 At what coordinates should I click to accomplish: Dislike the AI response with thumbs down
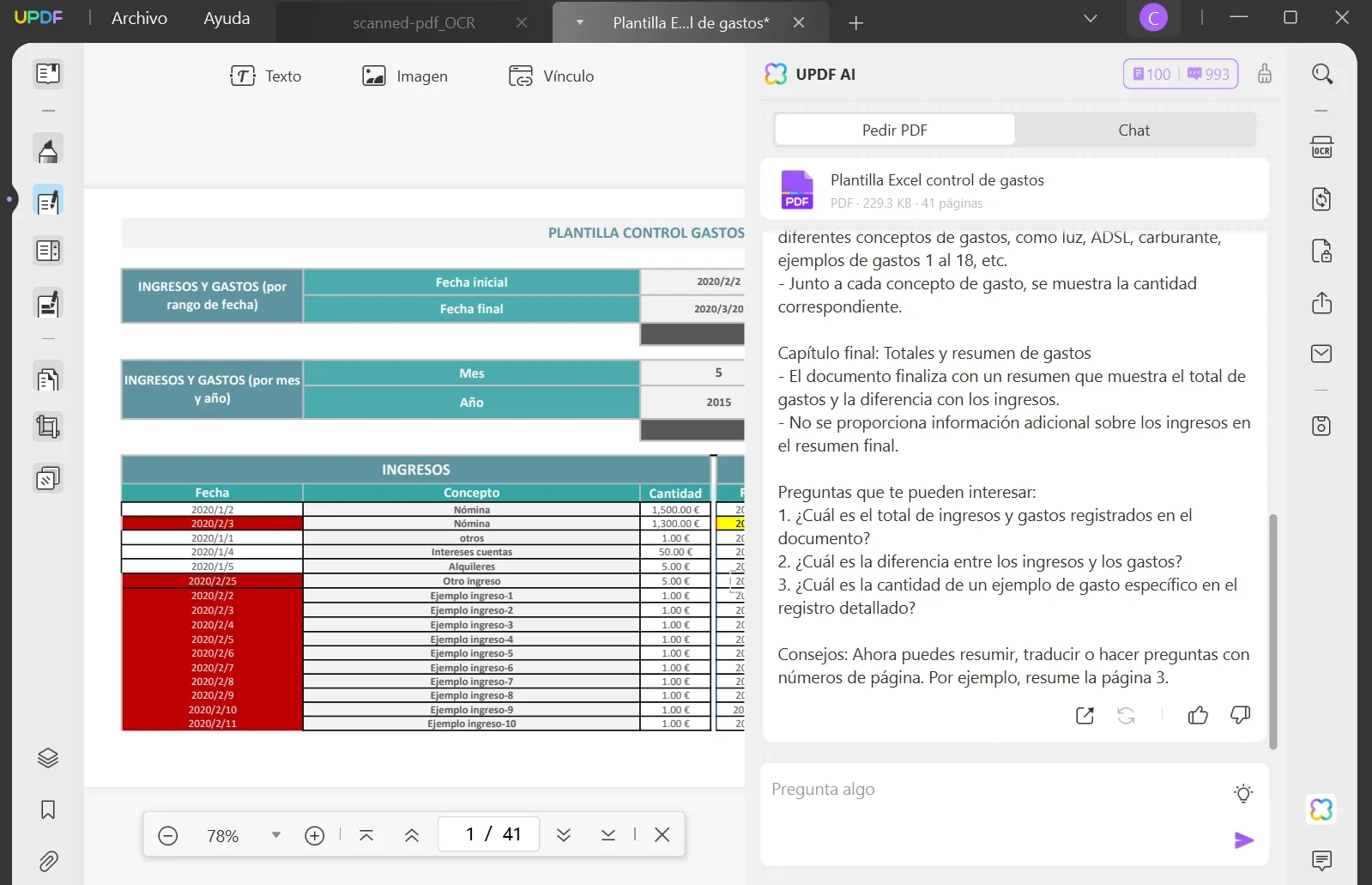coord(1241,715)
